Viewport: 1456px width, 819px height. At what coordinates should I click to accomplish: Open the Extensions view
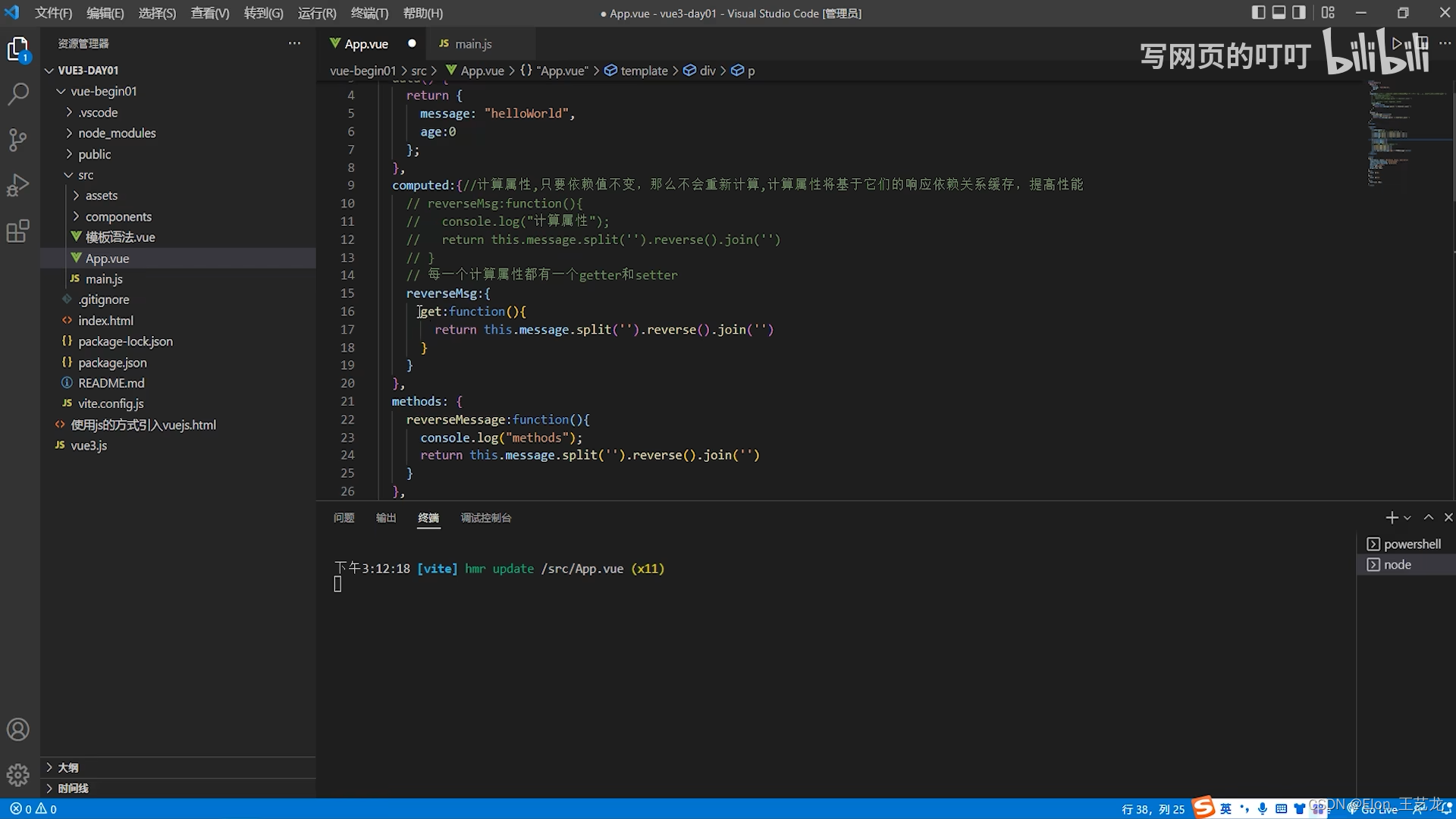pos(18,231)
